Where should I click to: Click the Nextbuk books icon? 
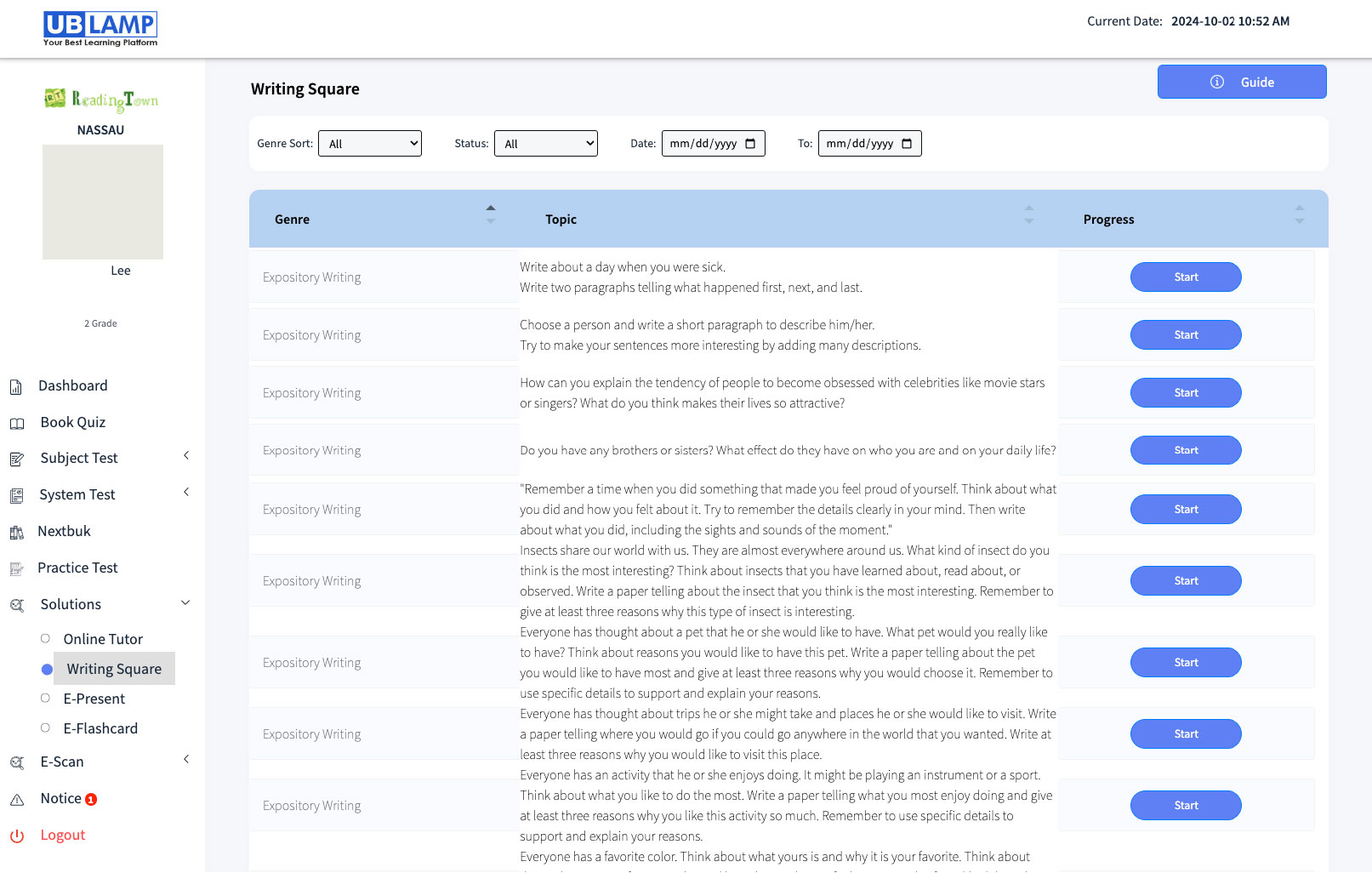(17, 533)
